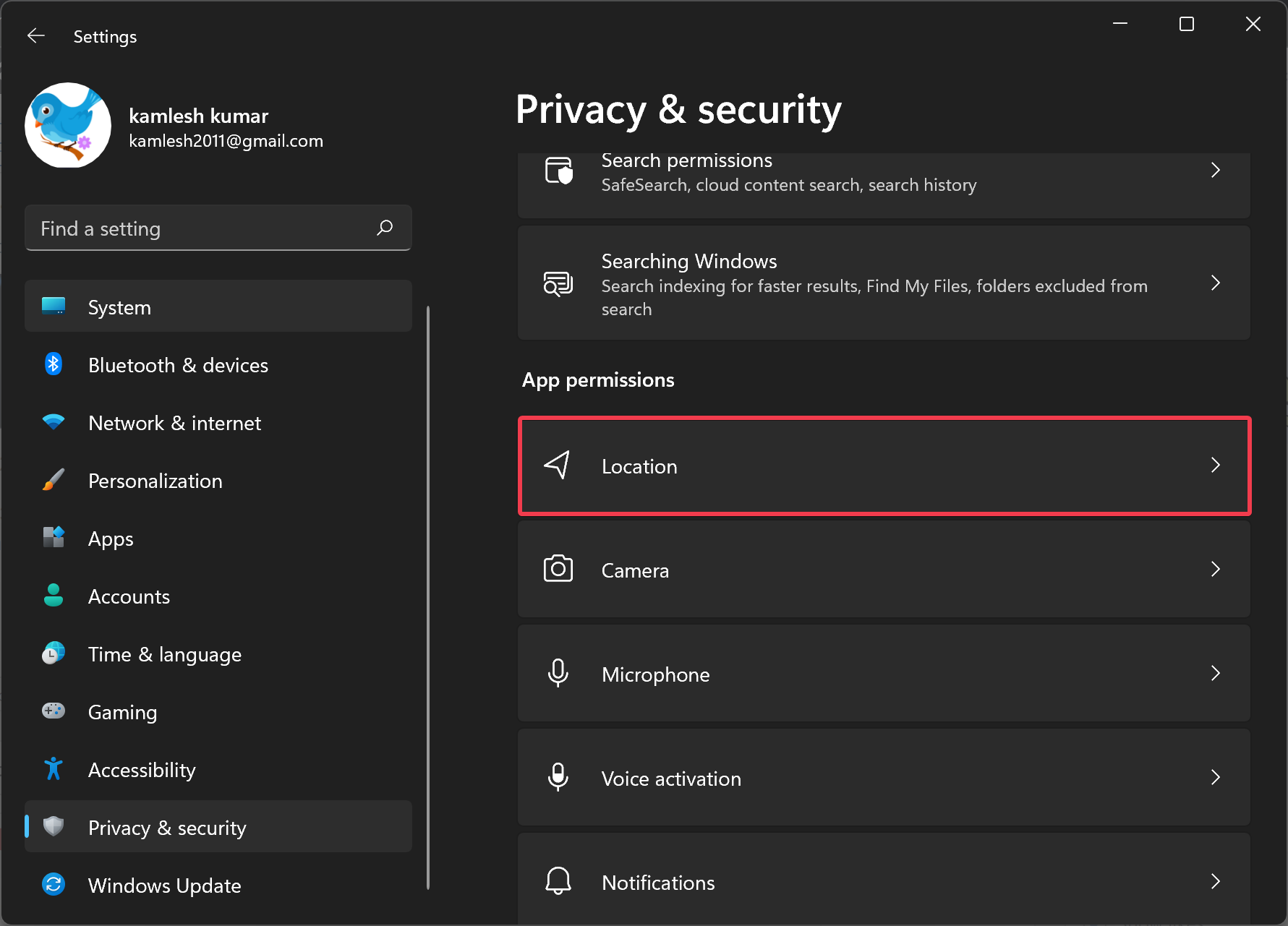Select Accounts in the sidebar
This screenshot has height=926, width=1288.
218,596
